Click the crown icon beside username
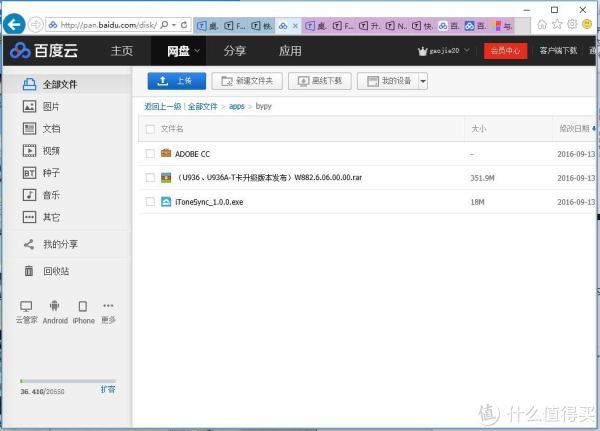 click(x=422, y=51)
